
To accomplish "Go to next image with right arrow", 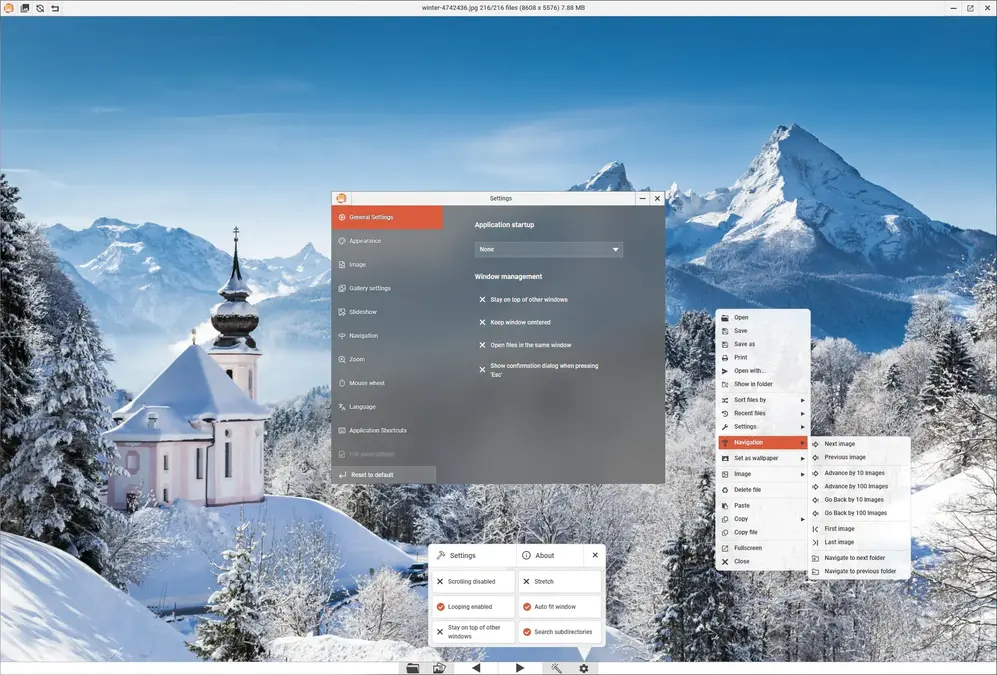I will (x=520, y=668).
